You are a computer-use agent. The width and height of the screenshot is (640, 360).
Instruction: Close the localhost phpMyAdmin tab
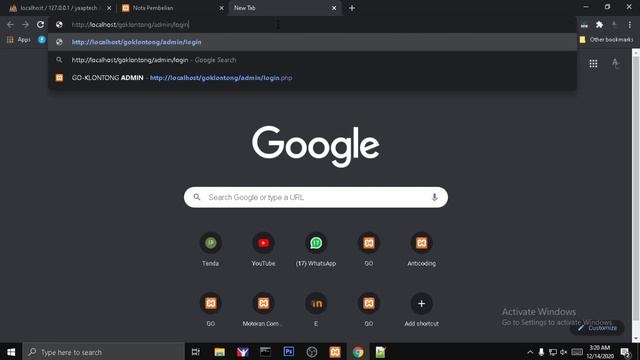[x=109, y=8]
